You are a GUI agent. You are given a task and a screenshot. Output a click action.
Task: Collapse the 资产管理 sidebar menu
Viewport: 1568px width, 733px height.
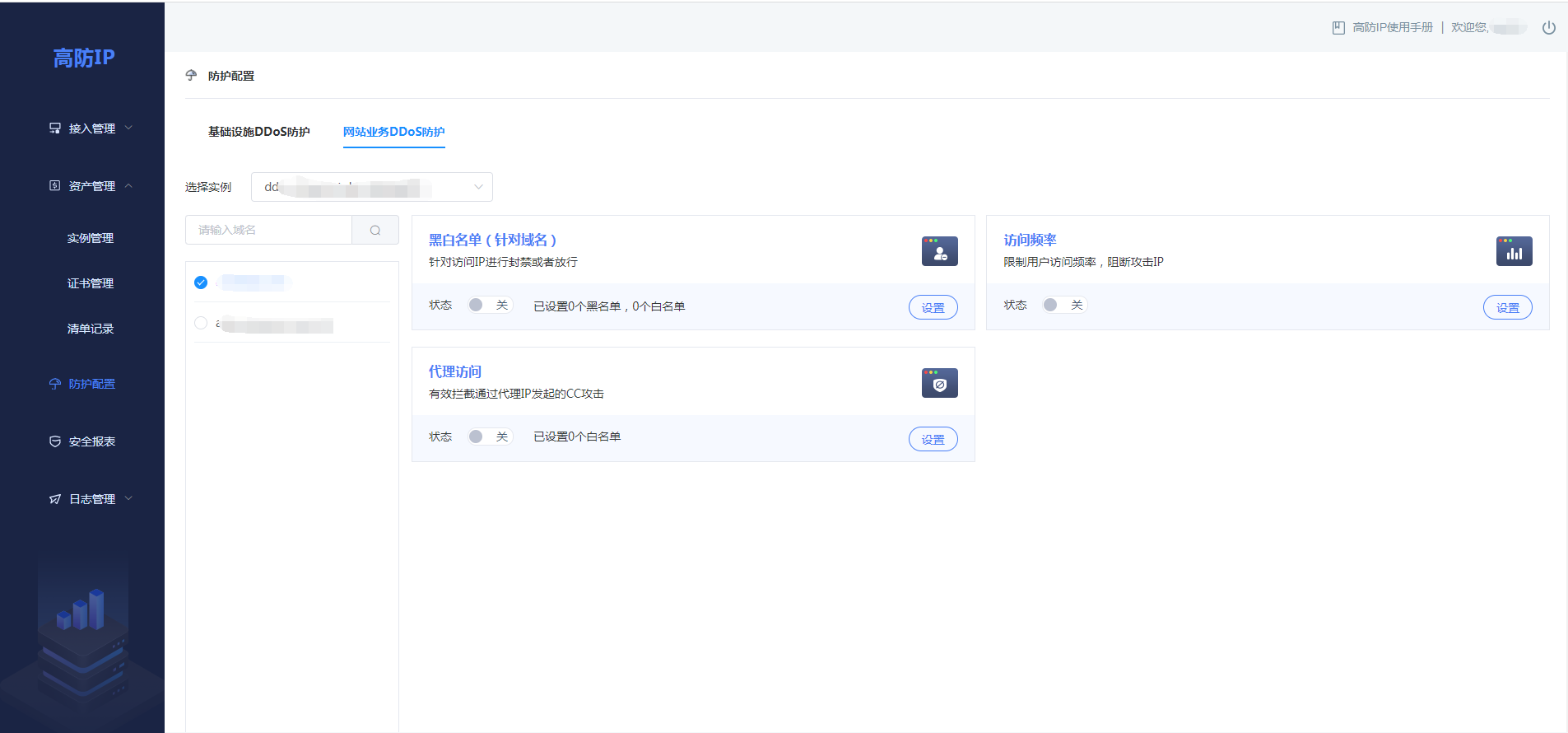click(x=91, y=186)
